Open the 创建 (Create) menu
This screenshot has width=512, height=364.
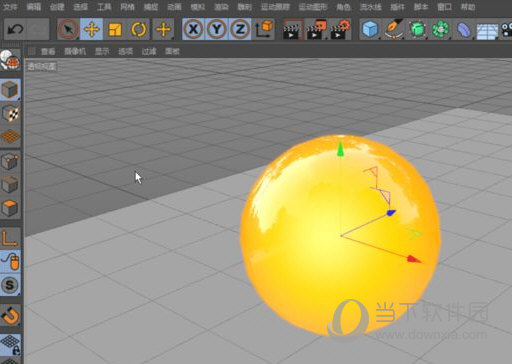pyautogui.click(x=57, y=7)
